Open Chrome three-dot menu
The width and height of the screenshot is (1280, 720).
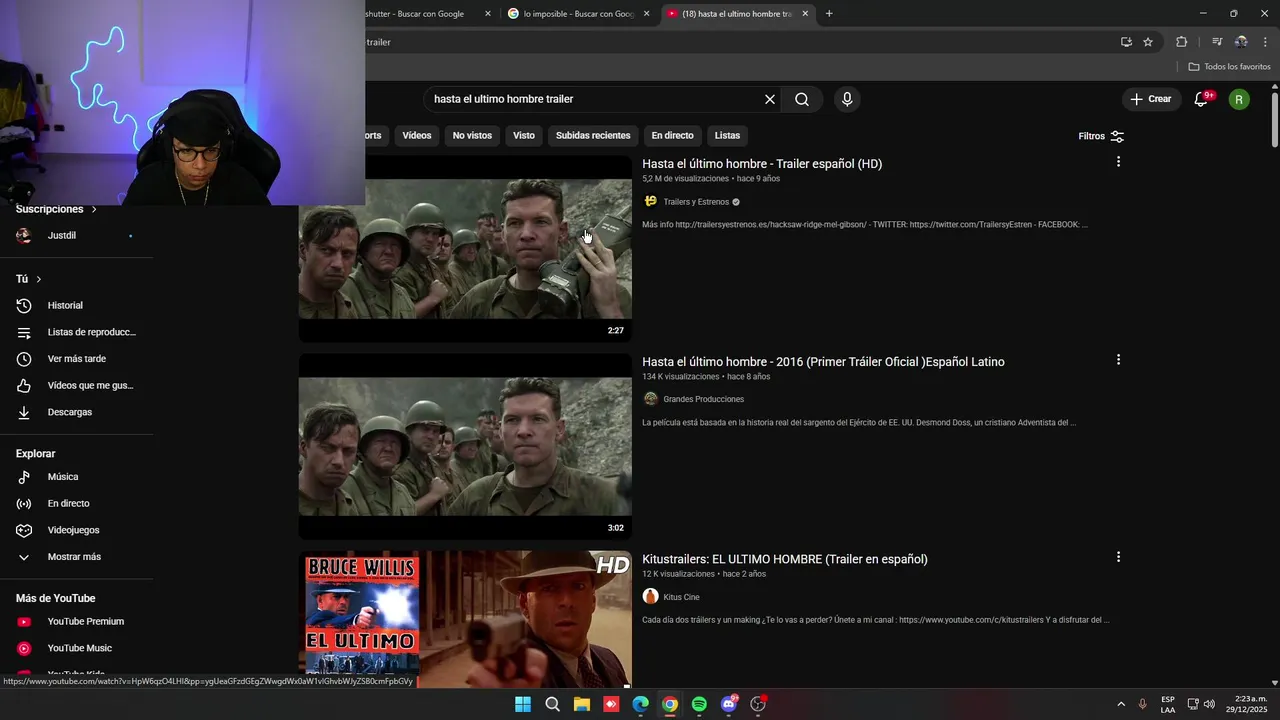coord(1266,42)
